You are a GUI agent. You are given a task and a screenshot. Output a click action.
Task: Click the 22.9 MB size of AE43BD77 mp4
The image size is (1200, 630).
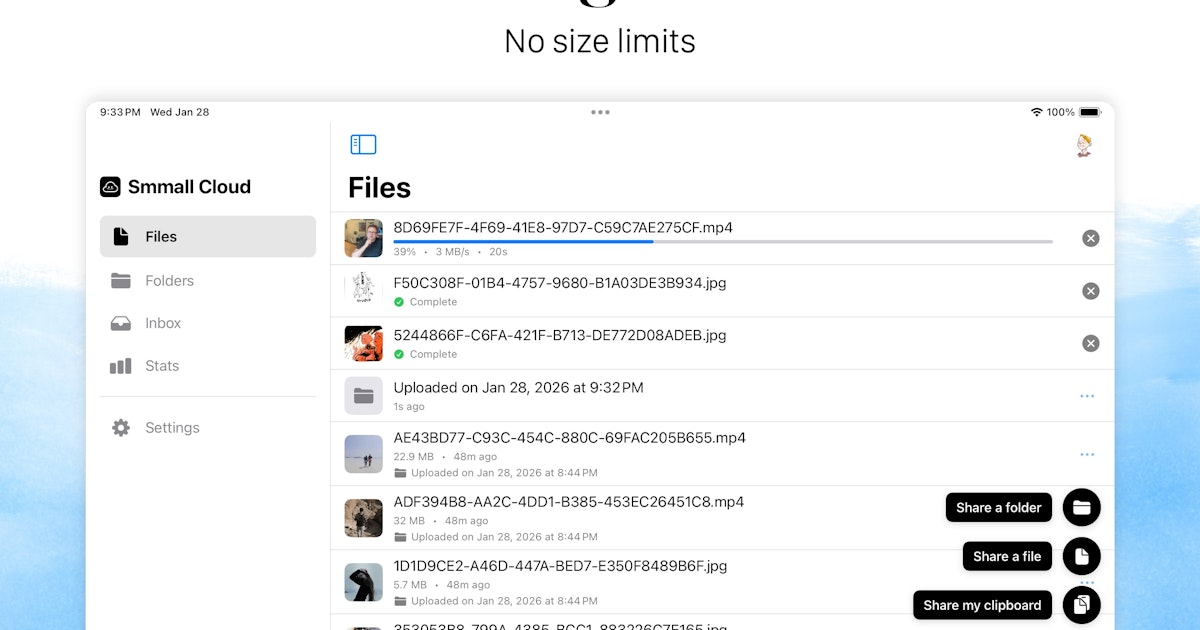413,457
